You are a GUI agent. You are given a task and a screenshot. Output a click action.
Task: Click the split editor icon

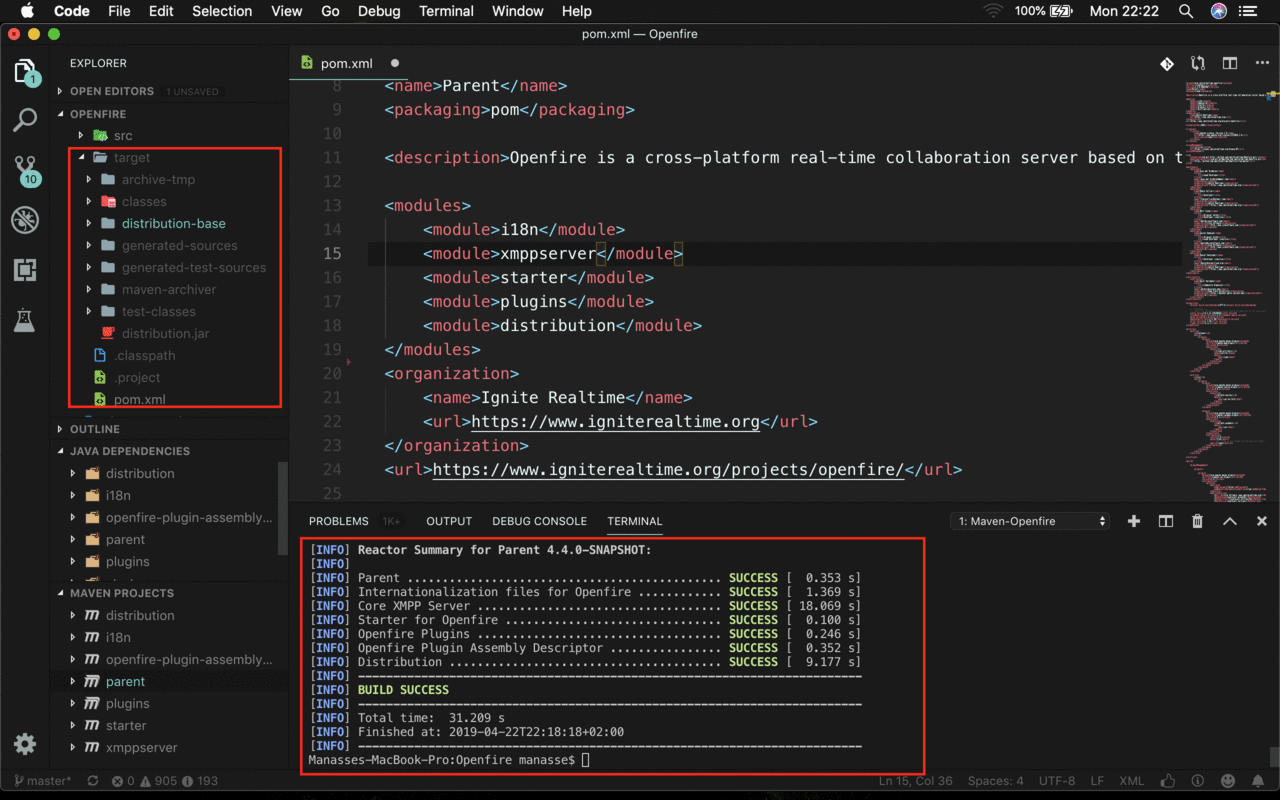1230,63
